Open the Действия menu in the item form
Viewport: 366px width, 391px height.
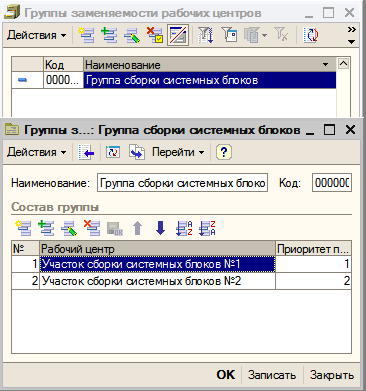[x=37, y=152]
